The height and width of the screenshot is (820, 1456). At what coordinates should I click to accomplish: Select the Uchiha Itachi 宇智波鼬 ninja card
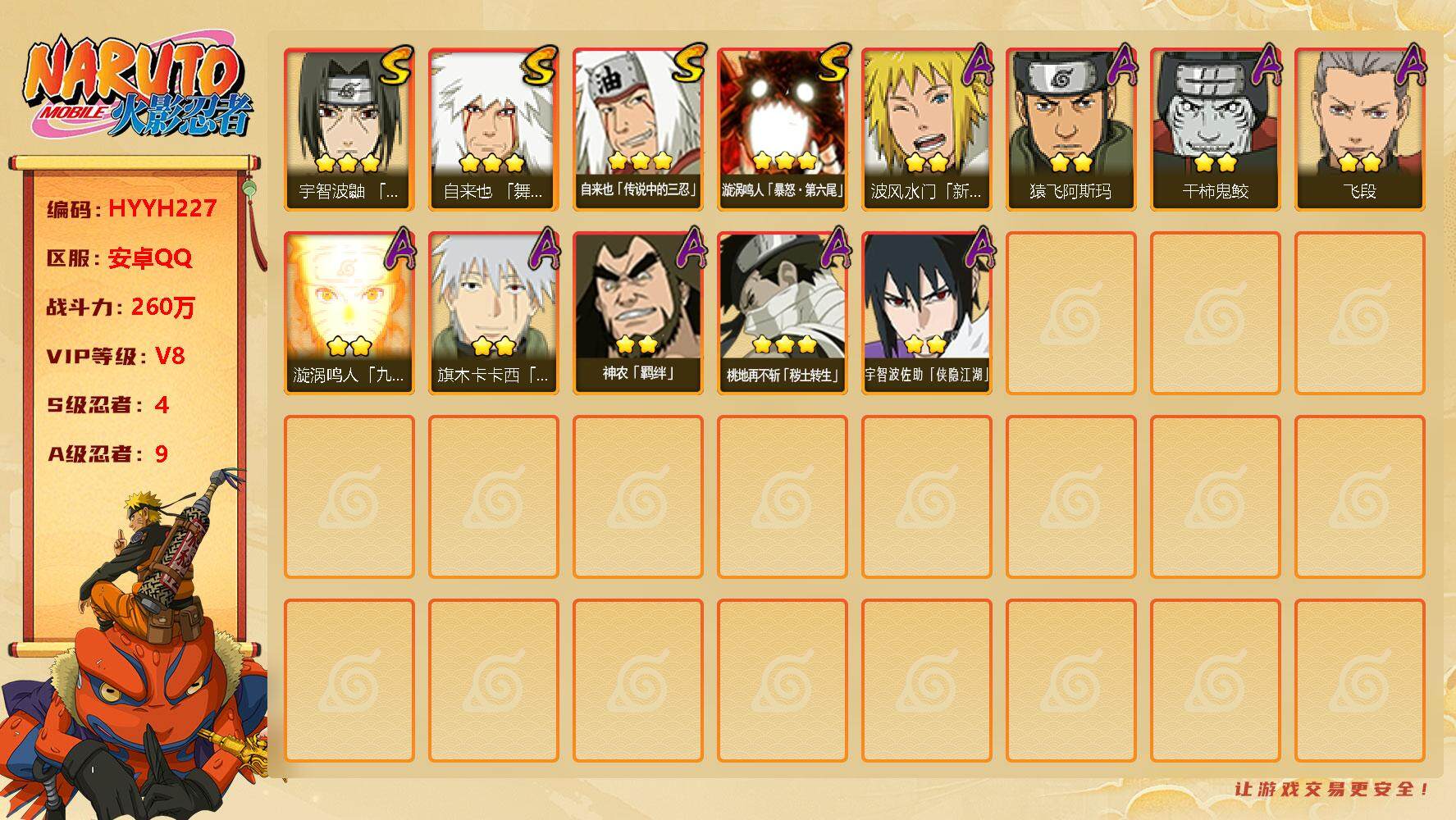[x=349, y=130]
